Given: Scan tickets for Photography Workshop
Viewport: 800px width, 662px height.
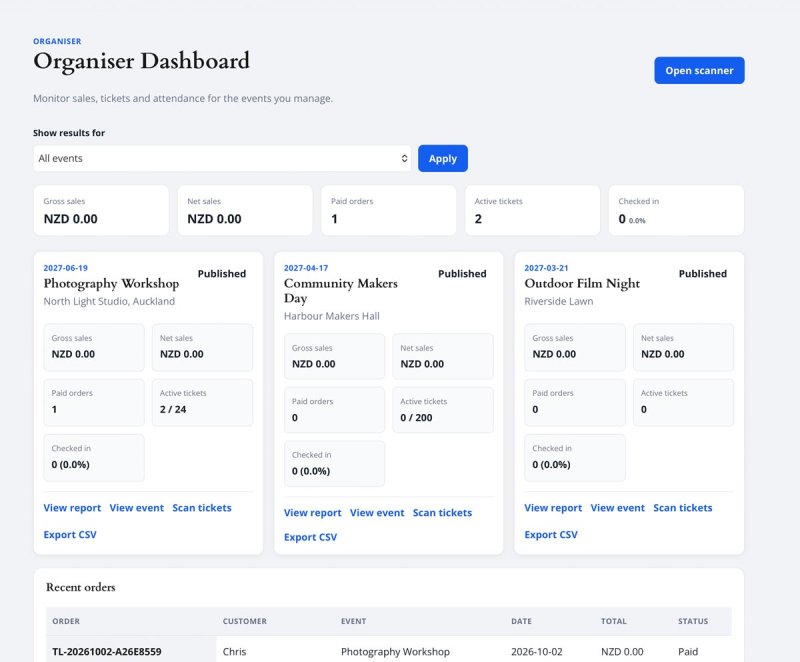Looking at the screenshot, I should [x=202, y=508].
